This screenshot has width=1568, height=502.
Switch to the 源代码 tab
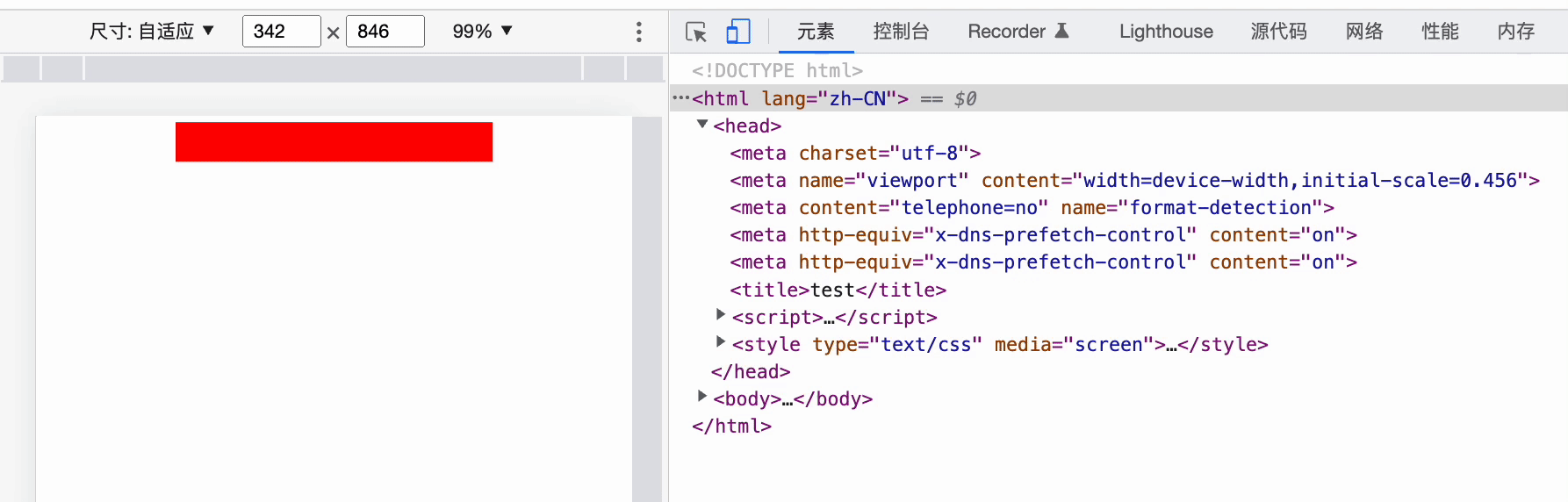tap(1278, 32)
